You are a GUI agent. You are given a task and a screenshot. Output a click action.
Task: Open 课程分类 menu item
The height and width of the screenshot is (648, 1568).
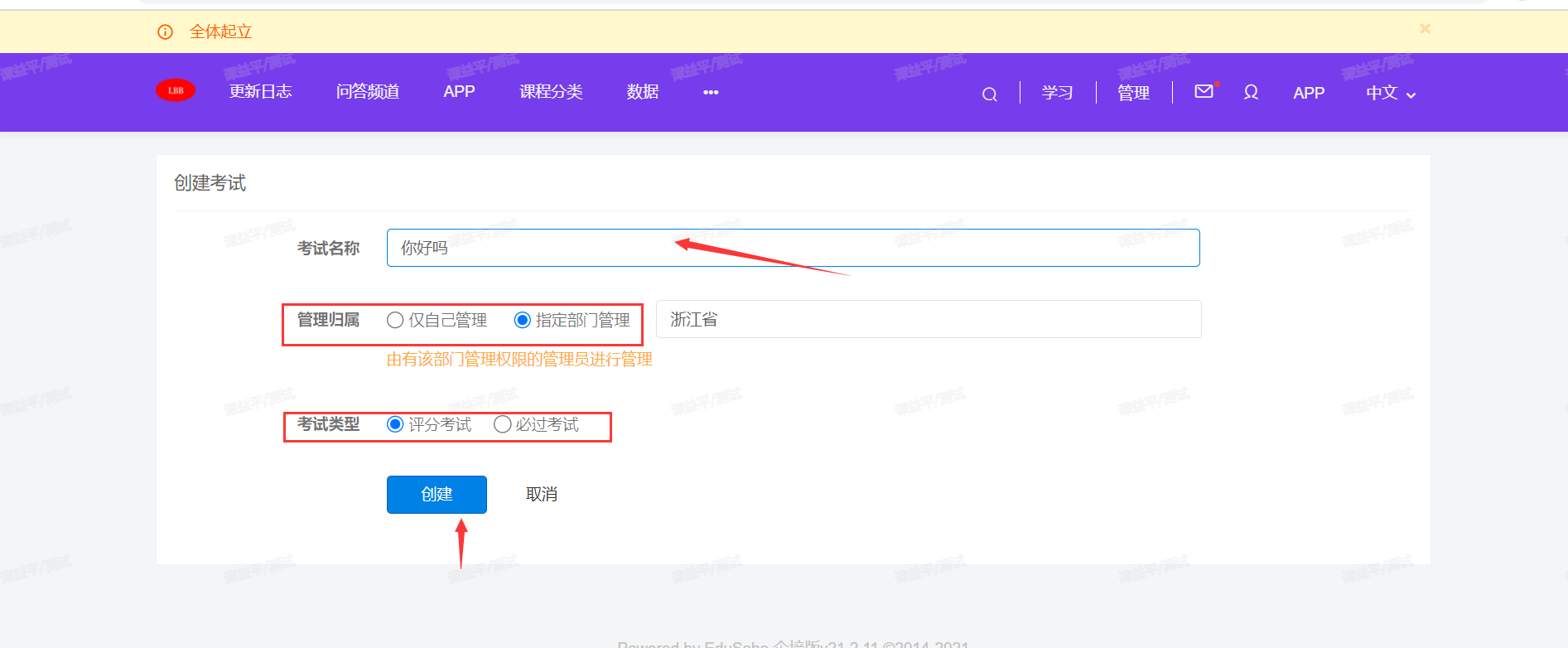(x=551, y=91)
